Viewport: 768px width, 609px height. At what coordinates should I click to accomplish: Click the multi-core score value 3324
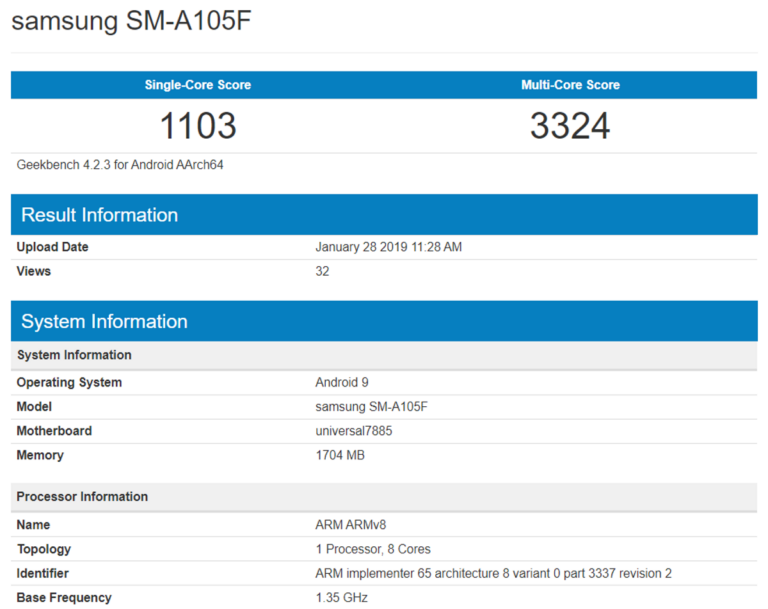tap(570, 126)
